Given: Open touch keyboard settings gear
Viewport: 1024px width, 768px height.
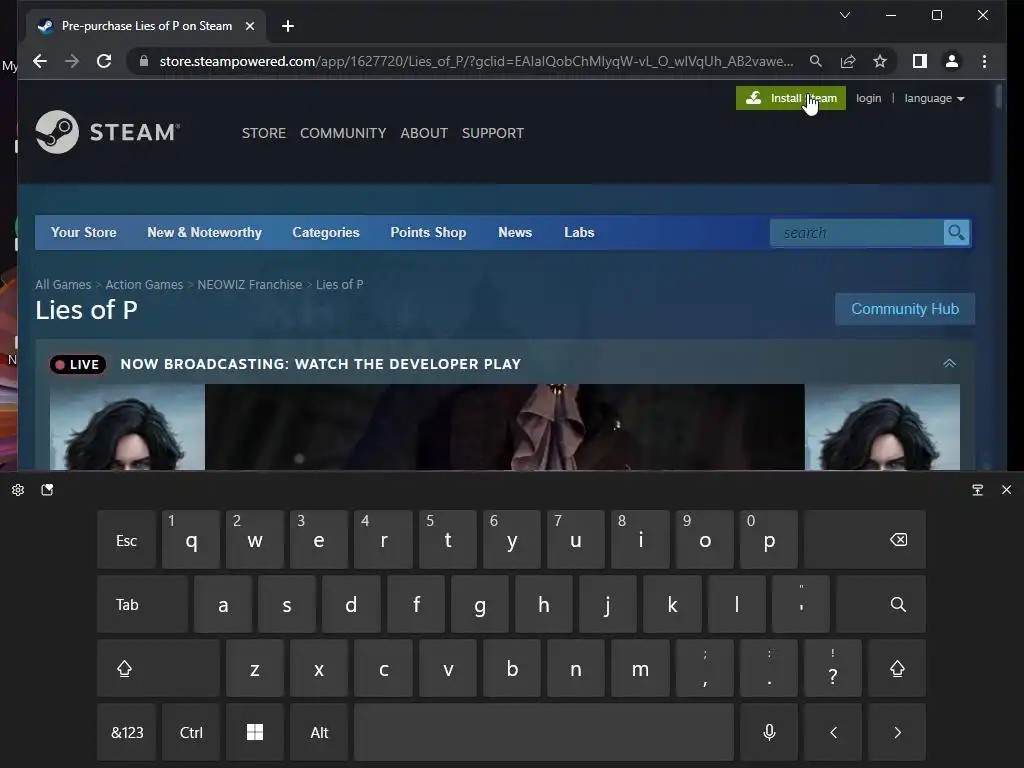Looking at the screenshot, I should pyautogui.click(x=18, y=490).
